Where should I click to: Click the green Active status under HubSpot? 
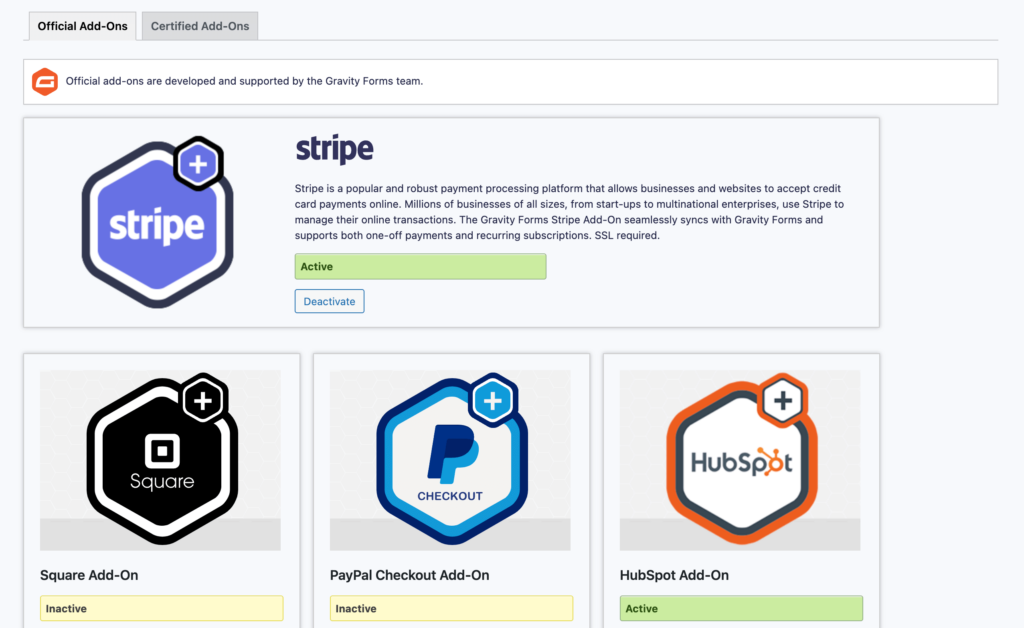pyautogui.click(x=741, y=608)
